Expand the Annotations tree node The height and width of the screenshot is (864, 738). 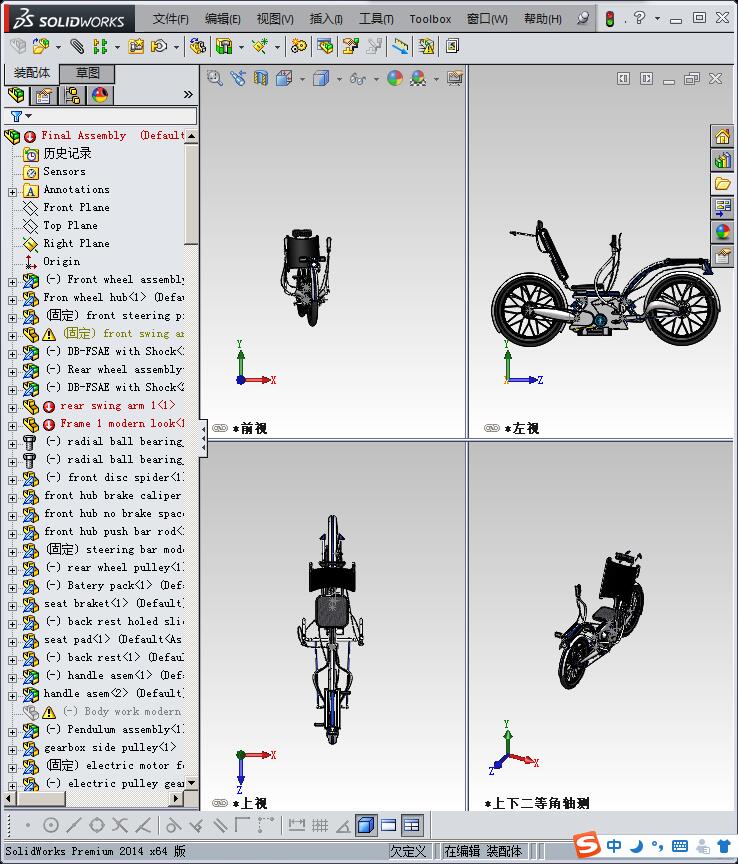coord(12,192)
